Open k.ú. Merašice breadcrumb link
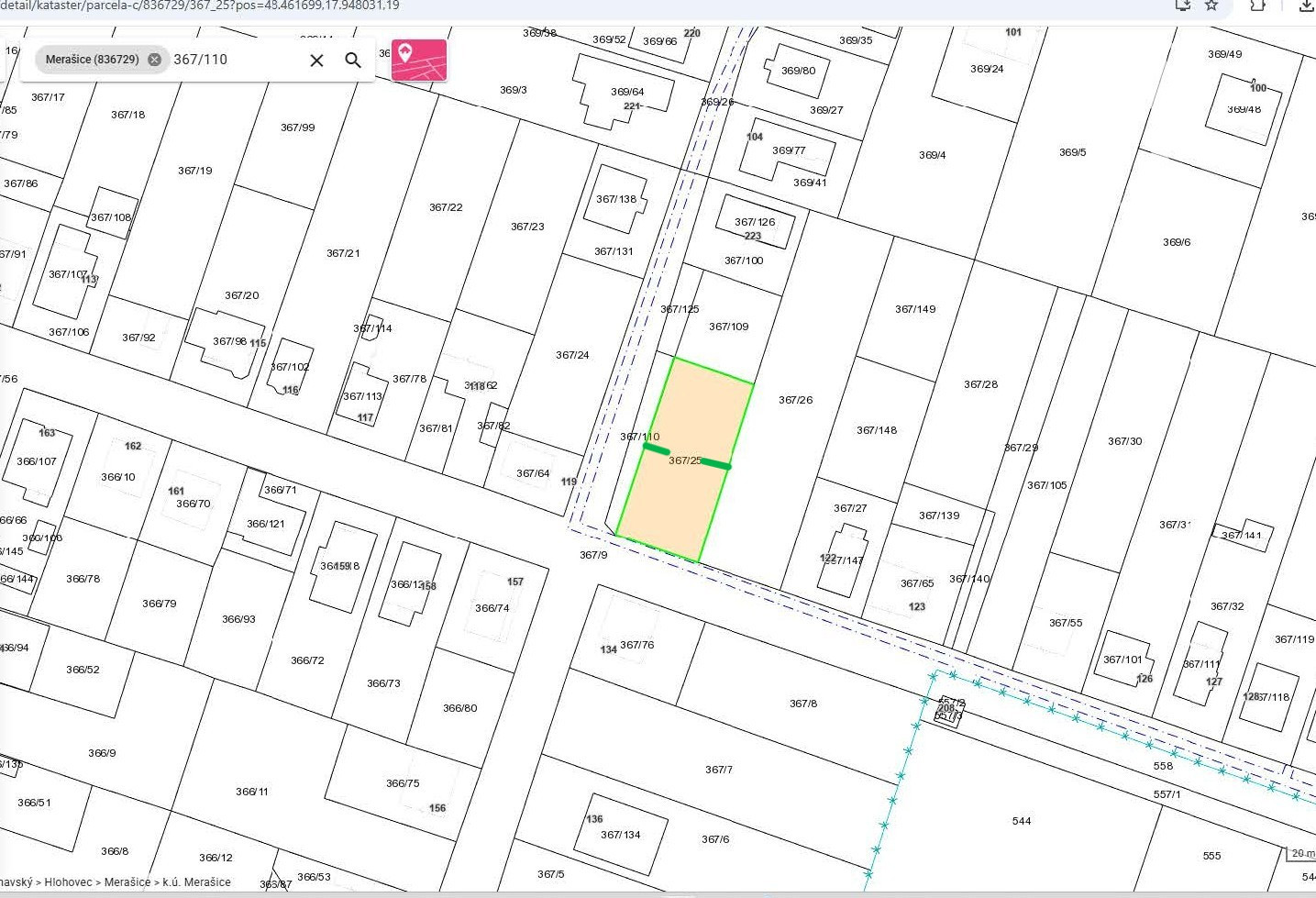This screenshot has height=898, width=1316. tap(196, 882)
